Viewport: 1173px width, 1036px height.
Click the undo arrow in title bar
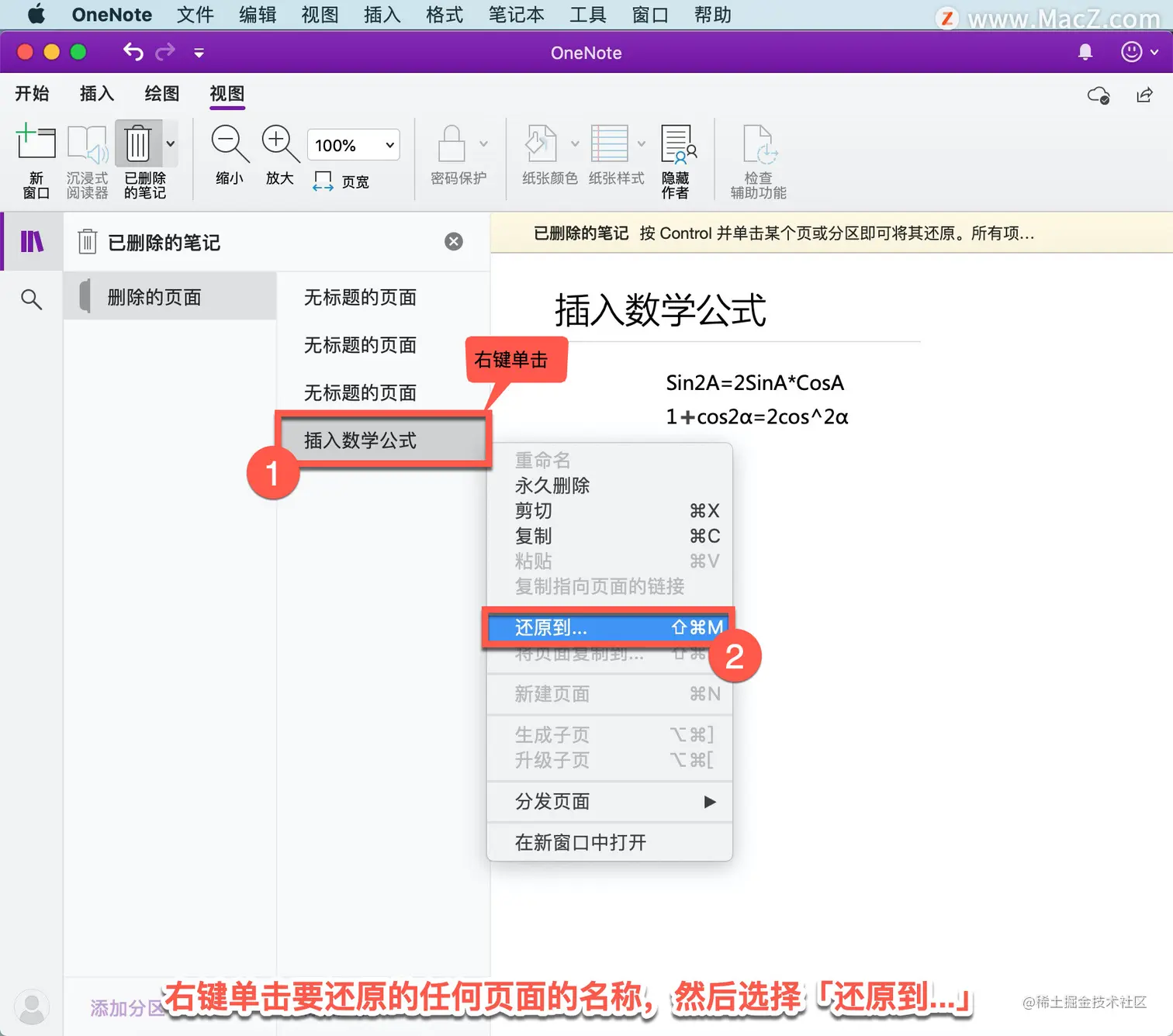(133, 52)
